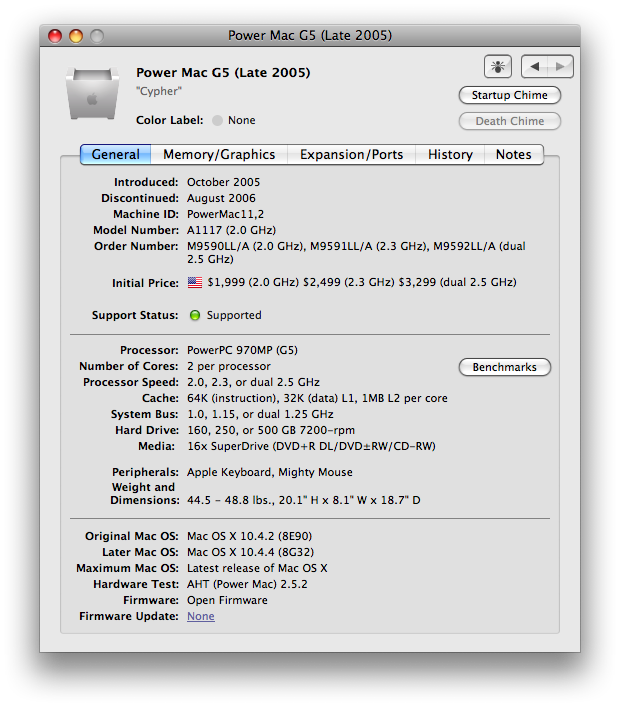
Task: Click the green Supported status indicator
Action: pos(195,315)
